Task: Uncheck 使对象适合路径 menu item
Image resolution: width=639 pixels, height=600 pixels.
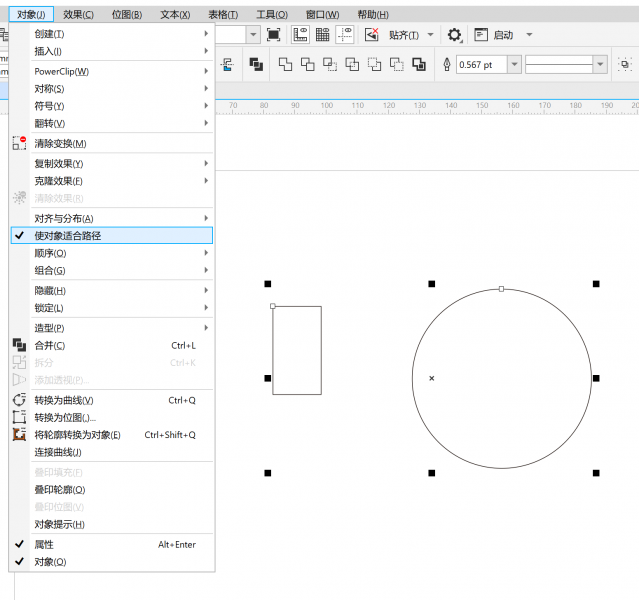Action: (112, 236)
